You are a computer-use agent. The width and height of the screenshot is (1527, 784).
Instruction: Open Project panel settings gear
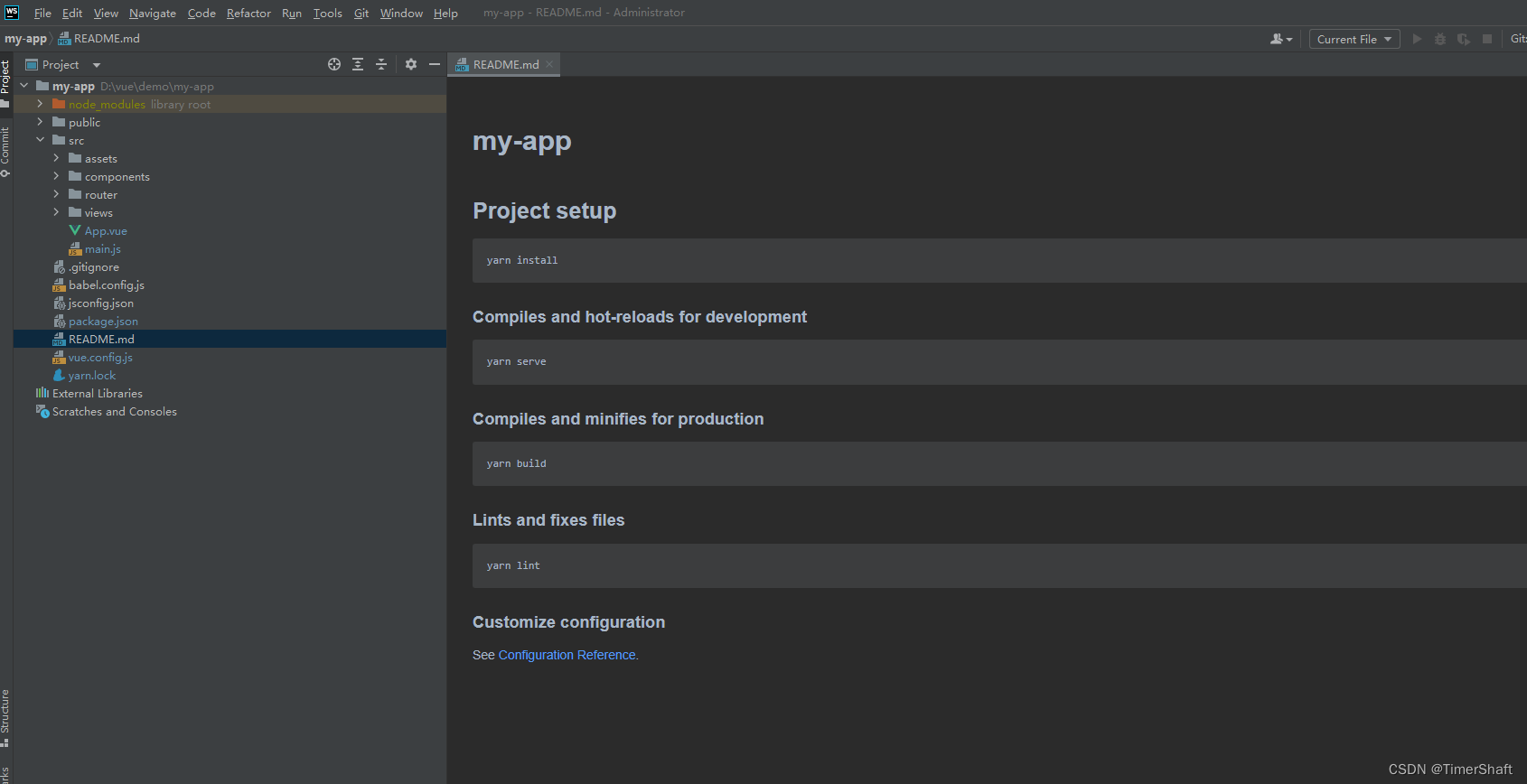click(x=411, y=64)
